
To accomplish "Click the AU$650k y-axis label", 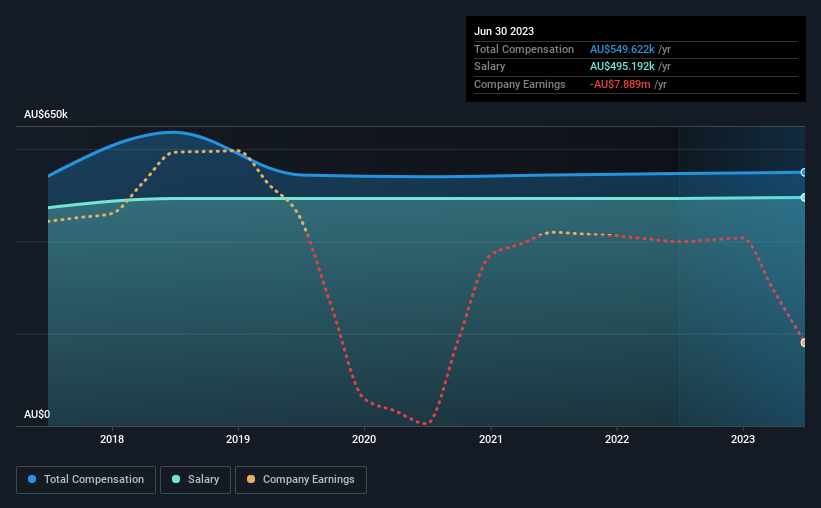I will coord(46,114).
